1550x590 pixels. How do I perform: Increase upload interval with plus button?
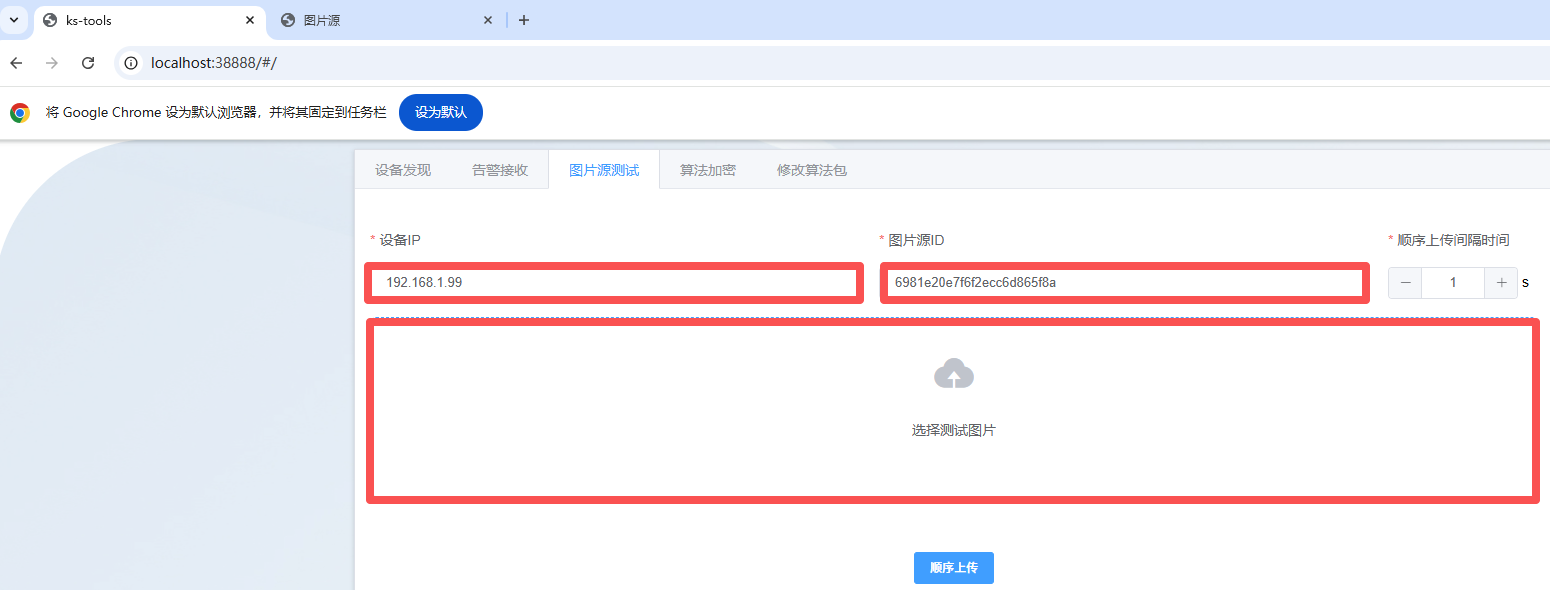1501,283
